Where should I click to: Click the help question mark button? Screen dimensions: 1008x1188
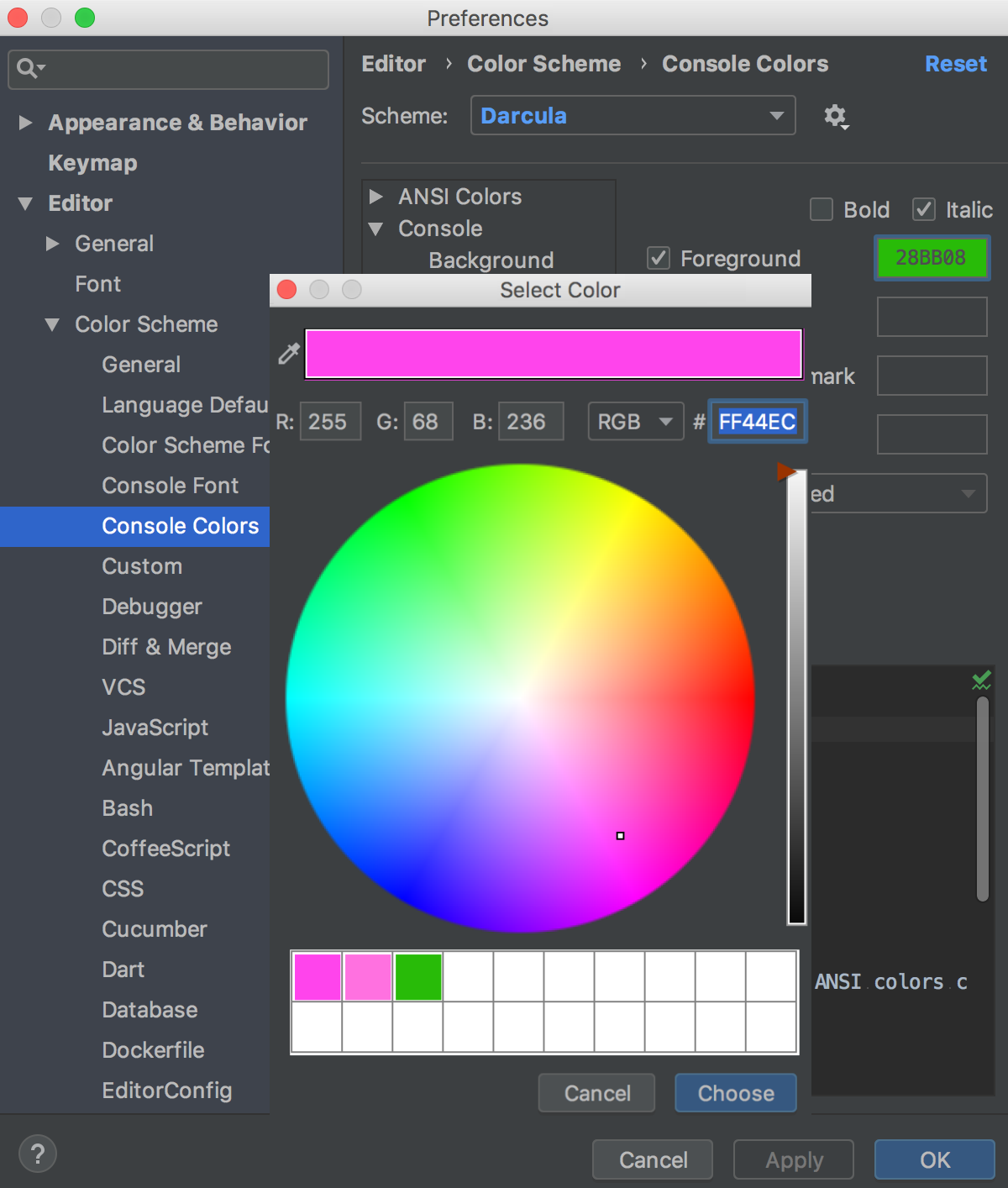pos(38,1154)
